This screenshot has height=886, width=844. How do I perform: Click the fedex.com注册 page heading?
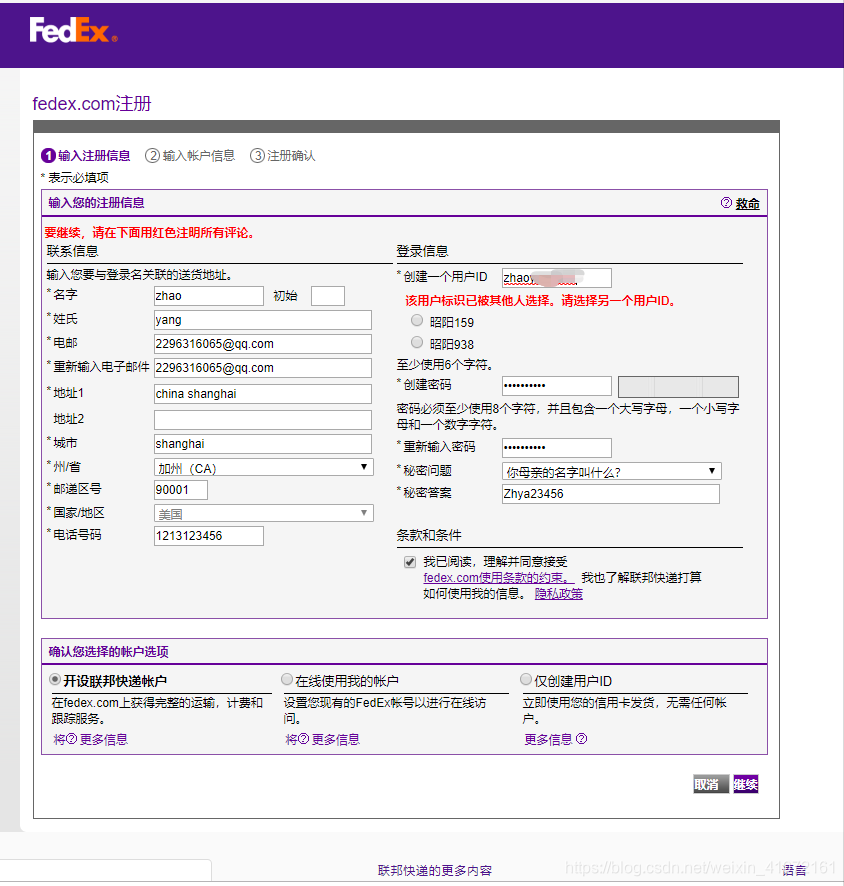(92, 103)
